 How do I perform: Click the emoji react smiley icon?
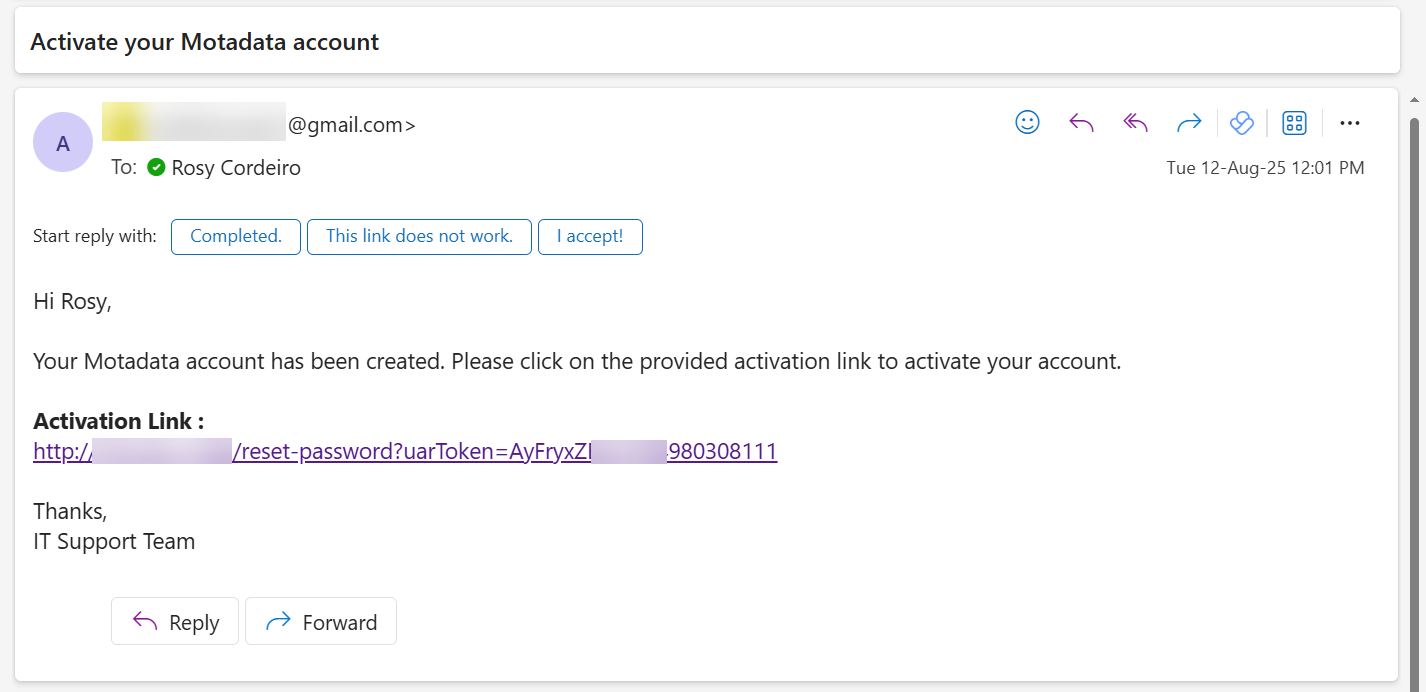[x=1027, y=122]
